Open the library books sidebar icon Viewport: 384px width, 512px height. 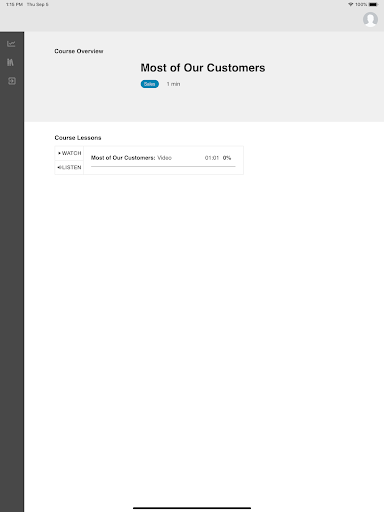pos(10,62)
